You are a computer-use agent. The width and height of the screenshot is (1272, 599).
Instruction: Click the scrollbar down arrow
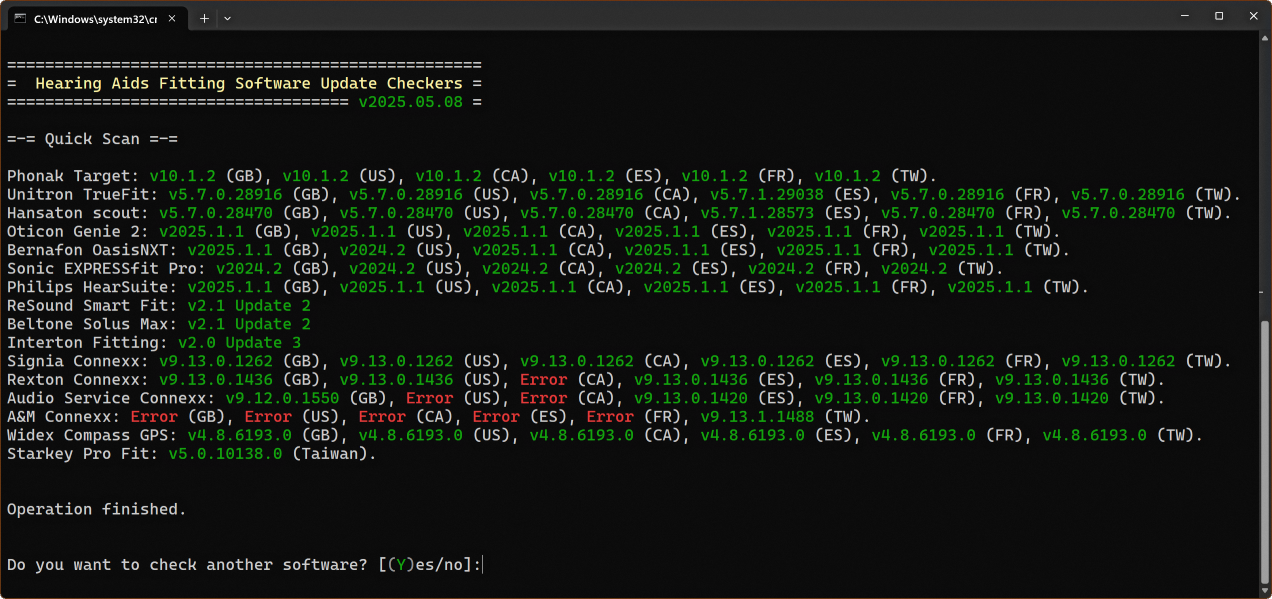pos(1264,592)
